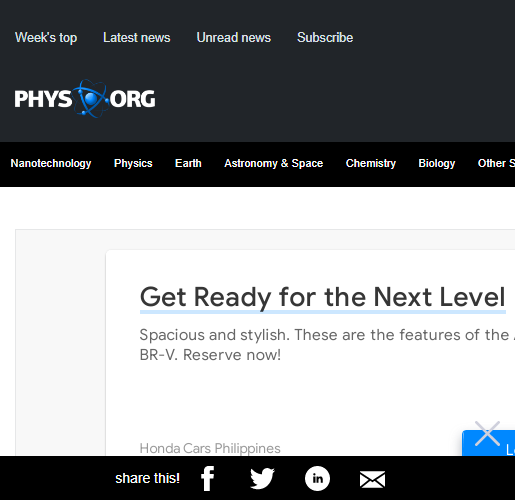Go to Unread news
Screen dimensions: 515x500
tap(234, 37)
